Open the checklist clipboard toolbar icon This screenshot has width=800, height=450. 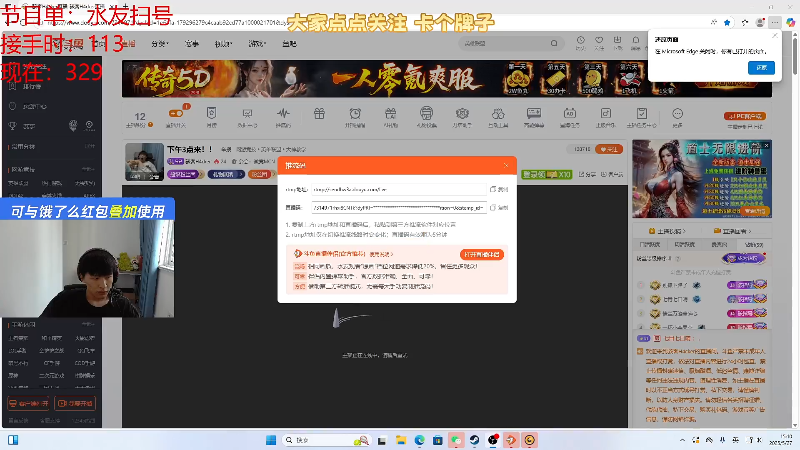coord(641,116)
